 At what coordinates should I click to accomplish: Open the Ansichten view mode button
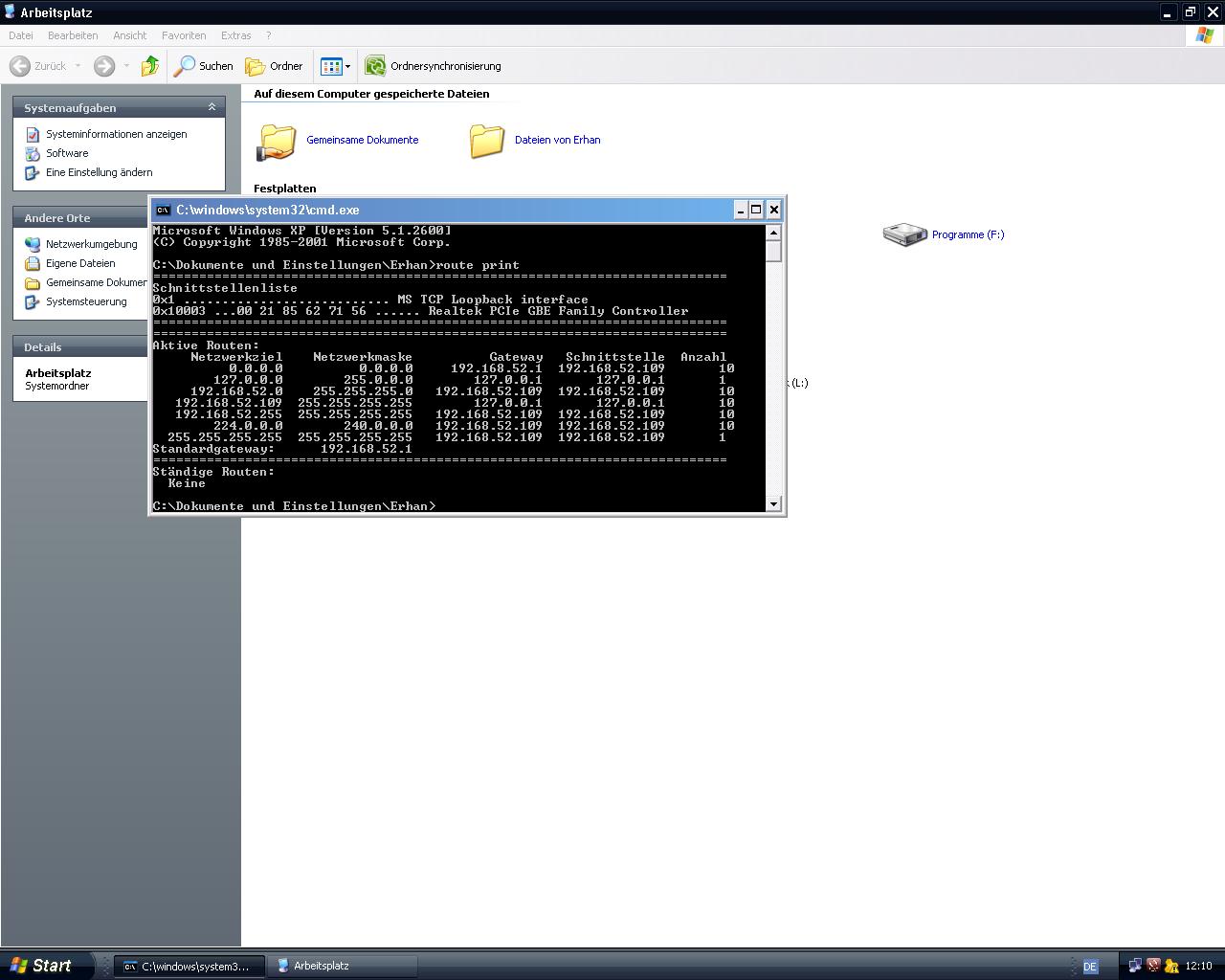pos(331,66)
